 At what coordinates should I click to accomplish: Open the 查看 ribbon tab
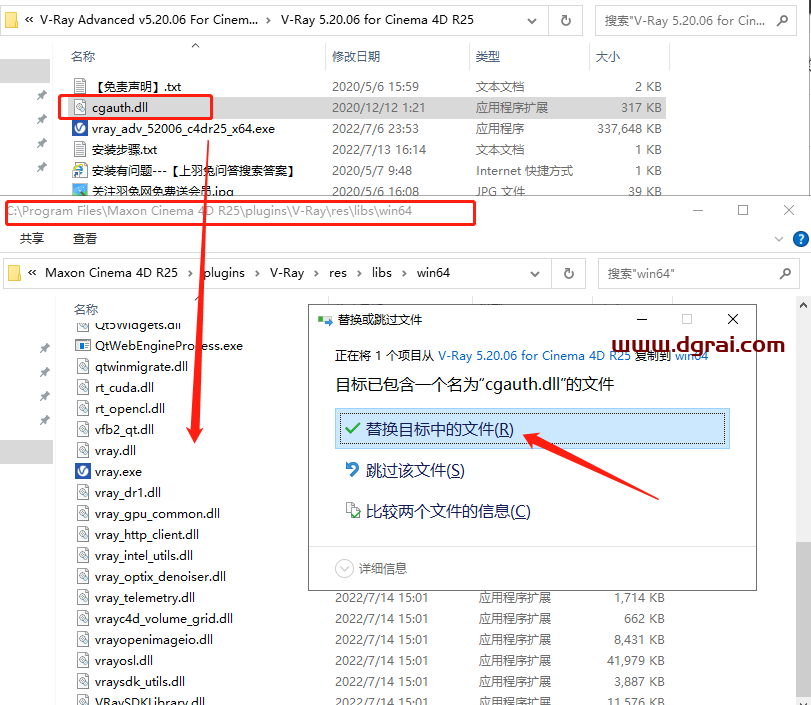pos(85,239)
